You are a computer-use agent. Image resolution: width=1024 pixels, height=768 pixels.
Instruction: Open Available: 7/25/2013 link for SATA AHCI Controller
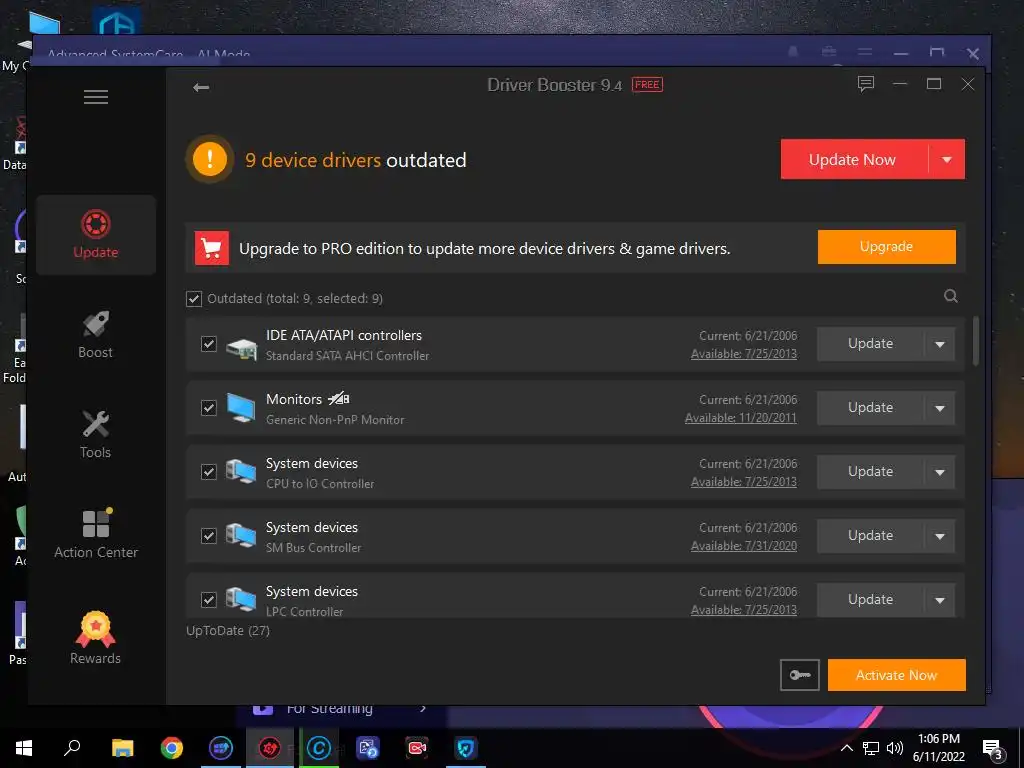(744, 354)
